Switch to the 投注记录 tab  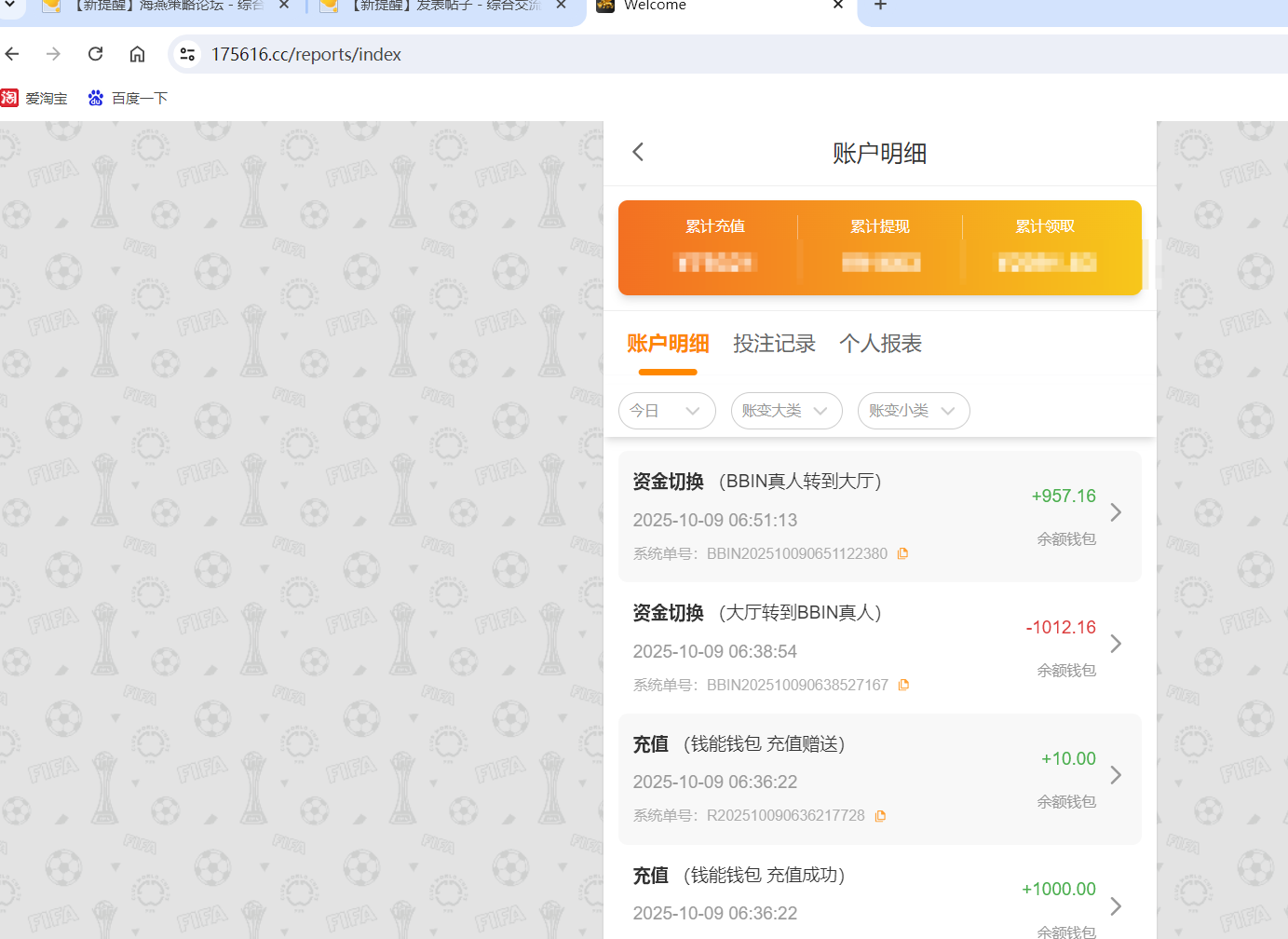[x=774, y=343]
